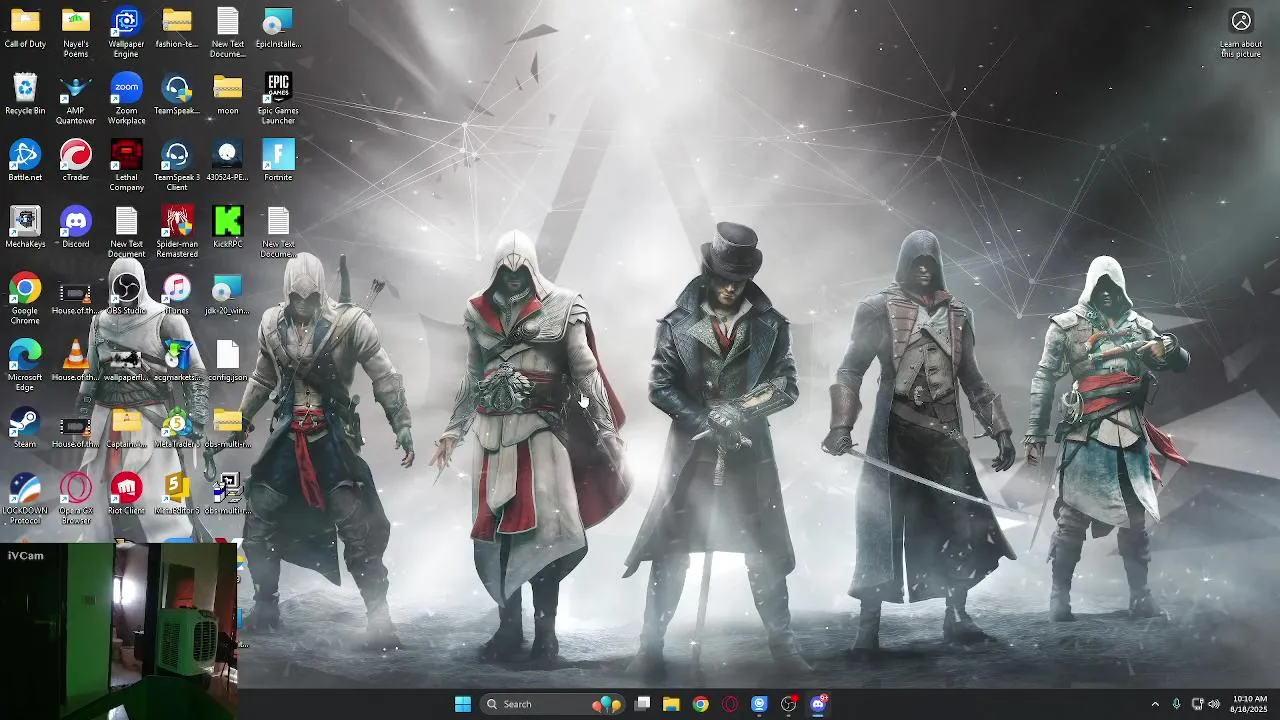Select House.of.th file beside Microsoft Edge
The width and height of the screenshot is (1280, 720).
(76, 361)
